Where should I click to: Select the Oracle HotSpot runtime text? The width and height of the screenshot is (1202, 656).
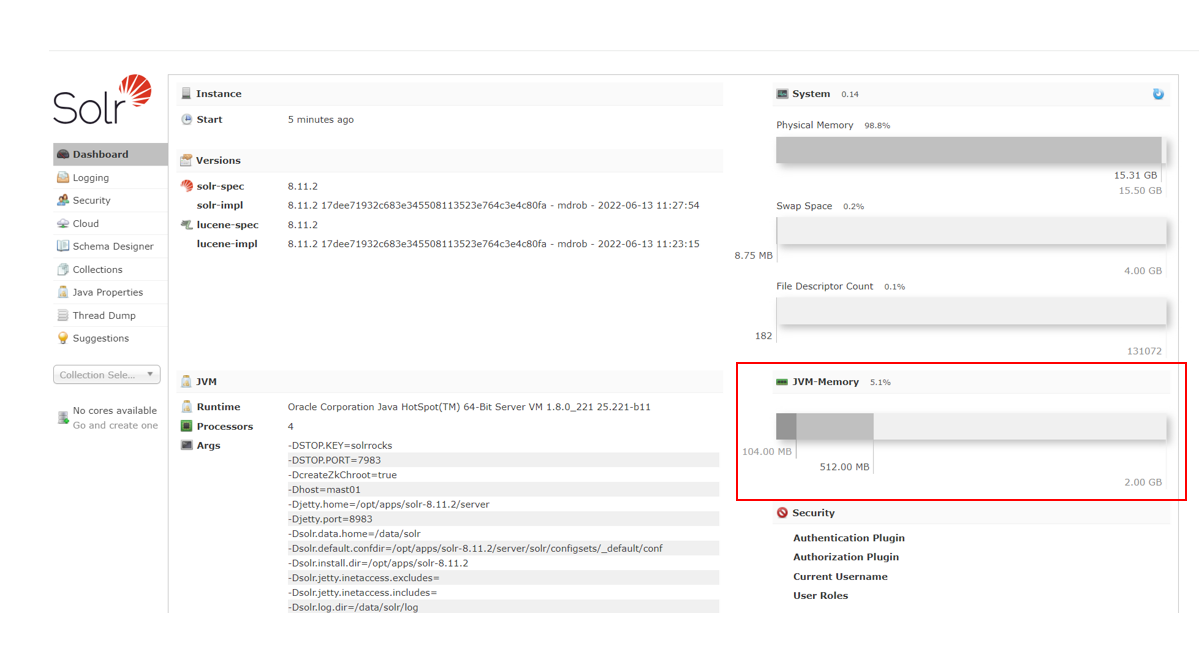[x=469, y=407]
